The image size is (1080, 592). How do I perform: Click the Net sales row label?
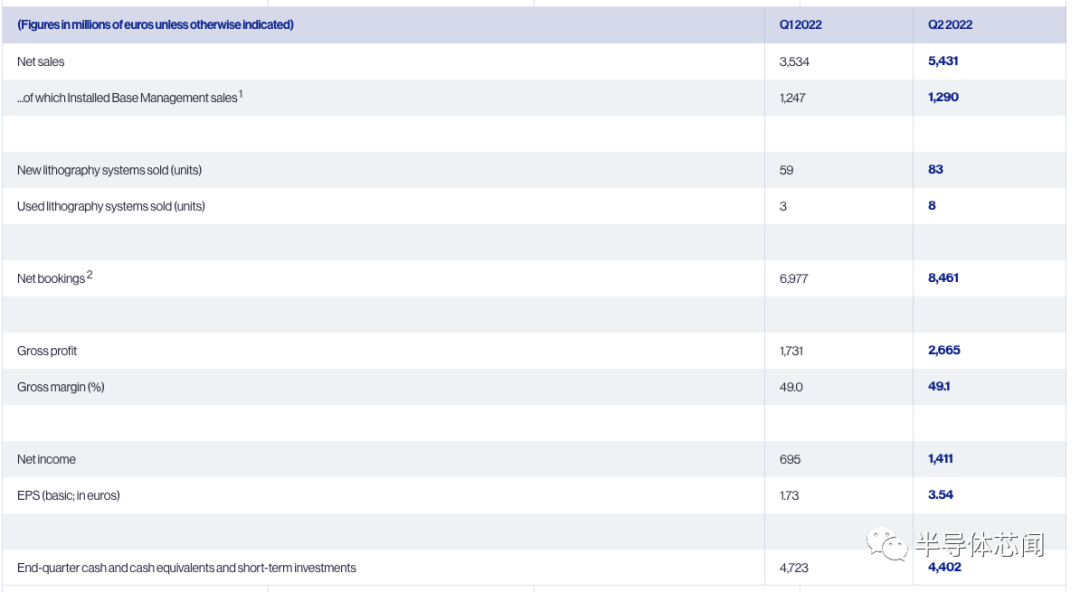[41, 62]
